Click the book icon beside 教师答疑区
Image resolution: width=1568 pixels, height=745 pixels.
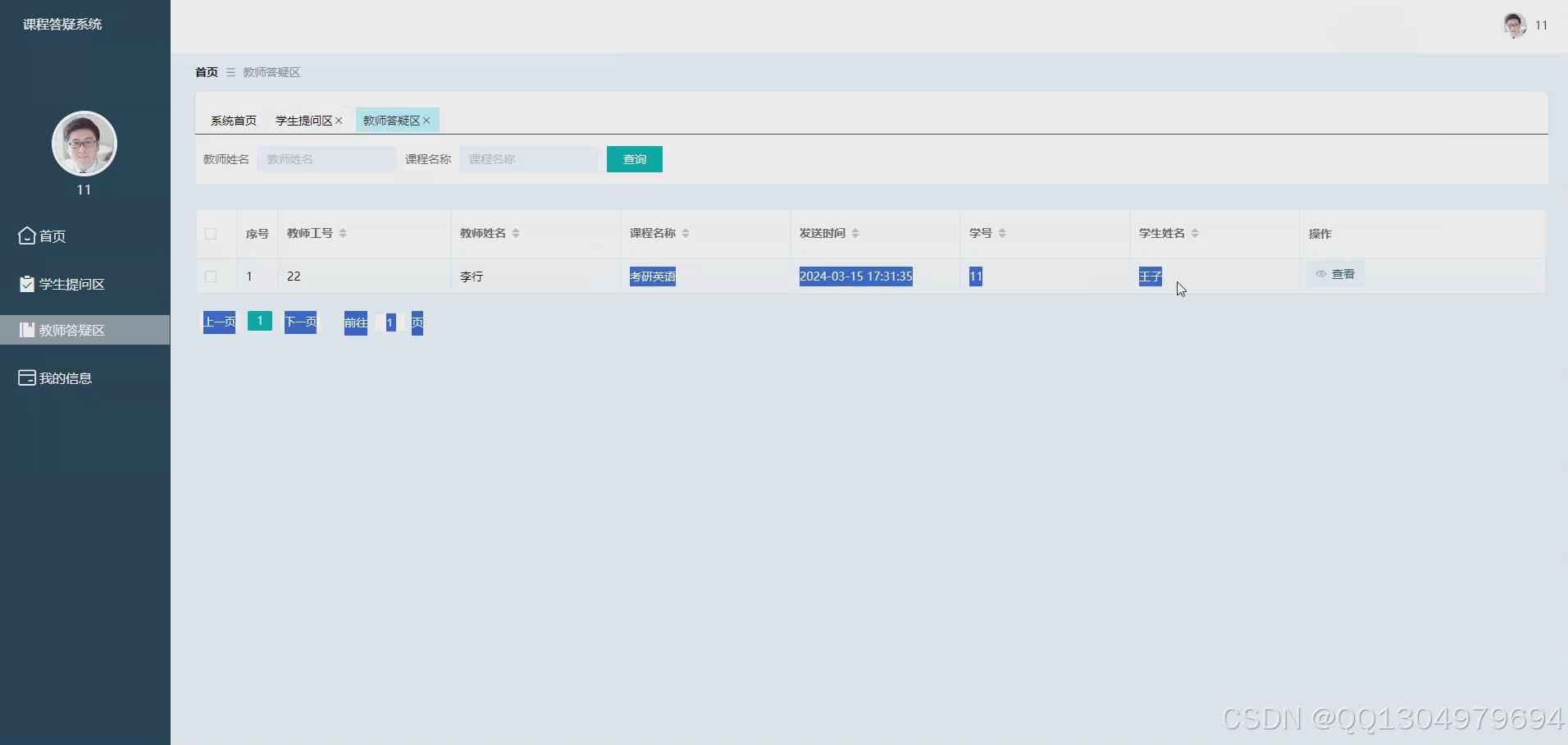coord(27,330)
